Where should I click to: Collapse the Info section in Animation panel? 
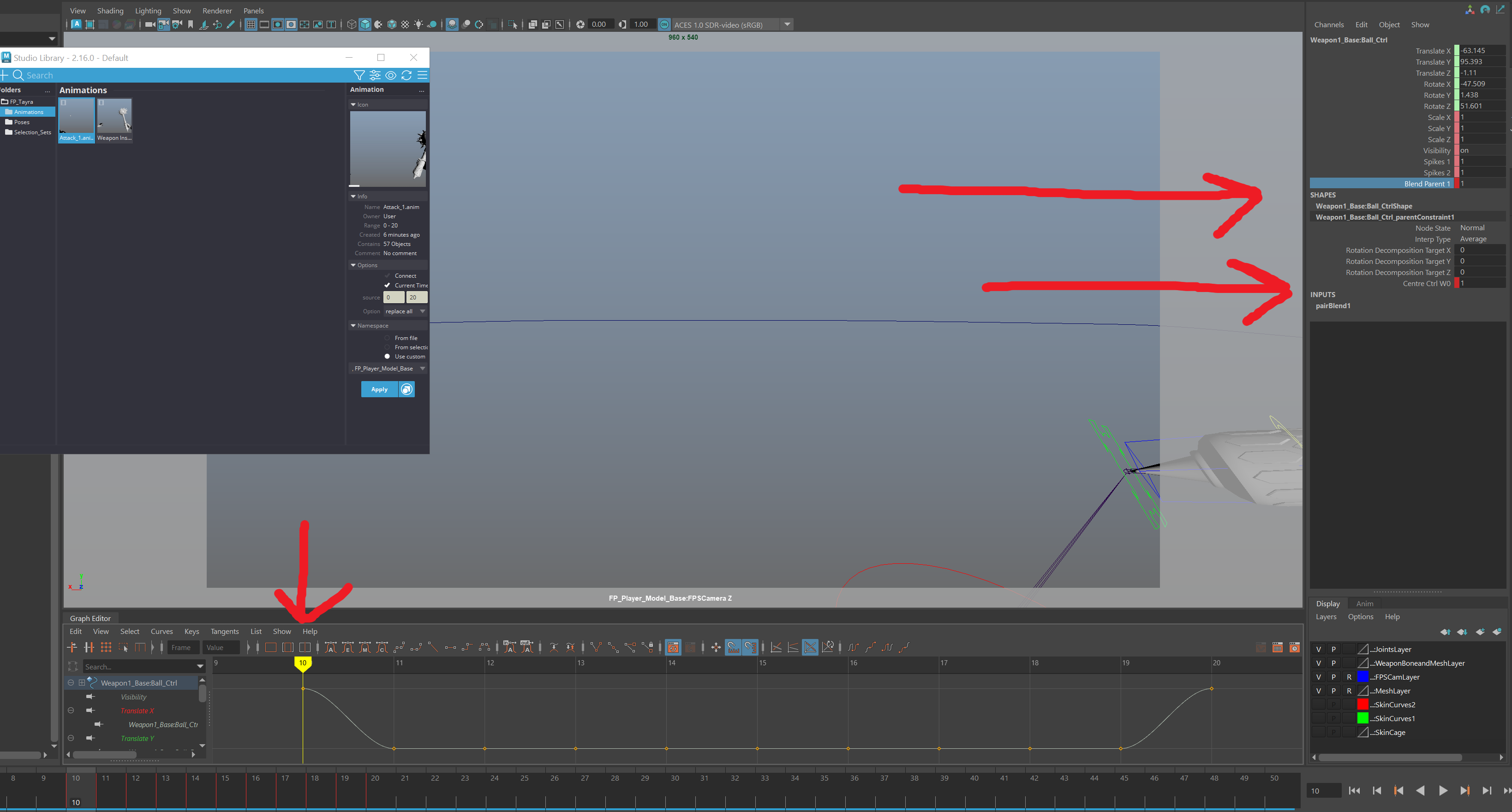(353, 197)
